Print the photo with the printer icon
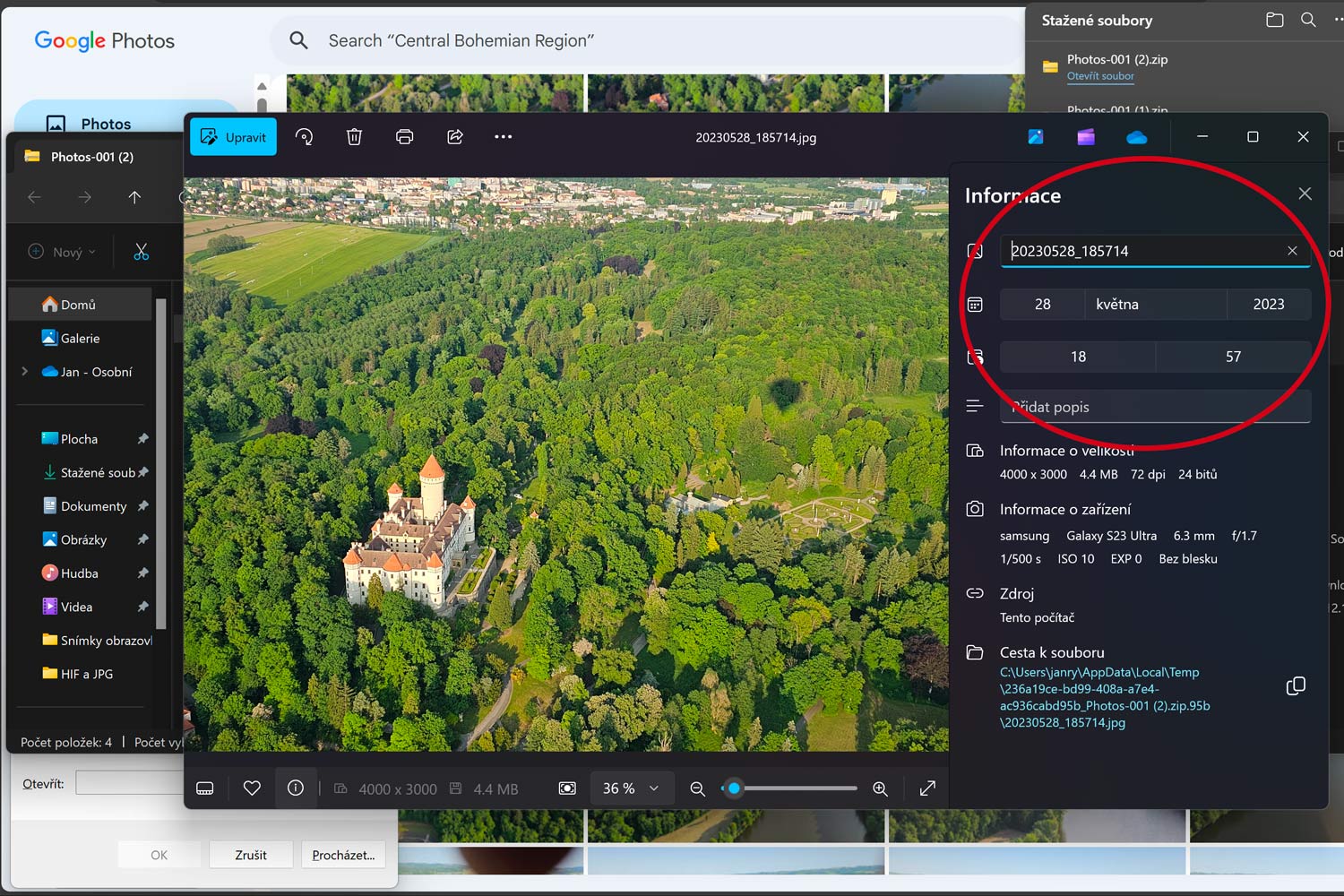This screenshot has height=896, width=1344. coord(405,137)
